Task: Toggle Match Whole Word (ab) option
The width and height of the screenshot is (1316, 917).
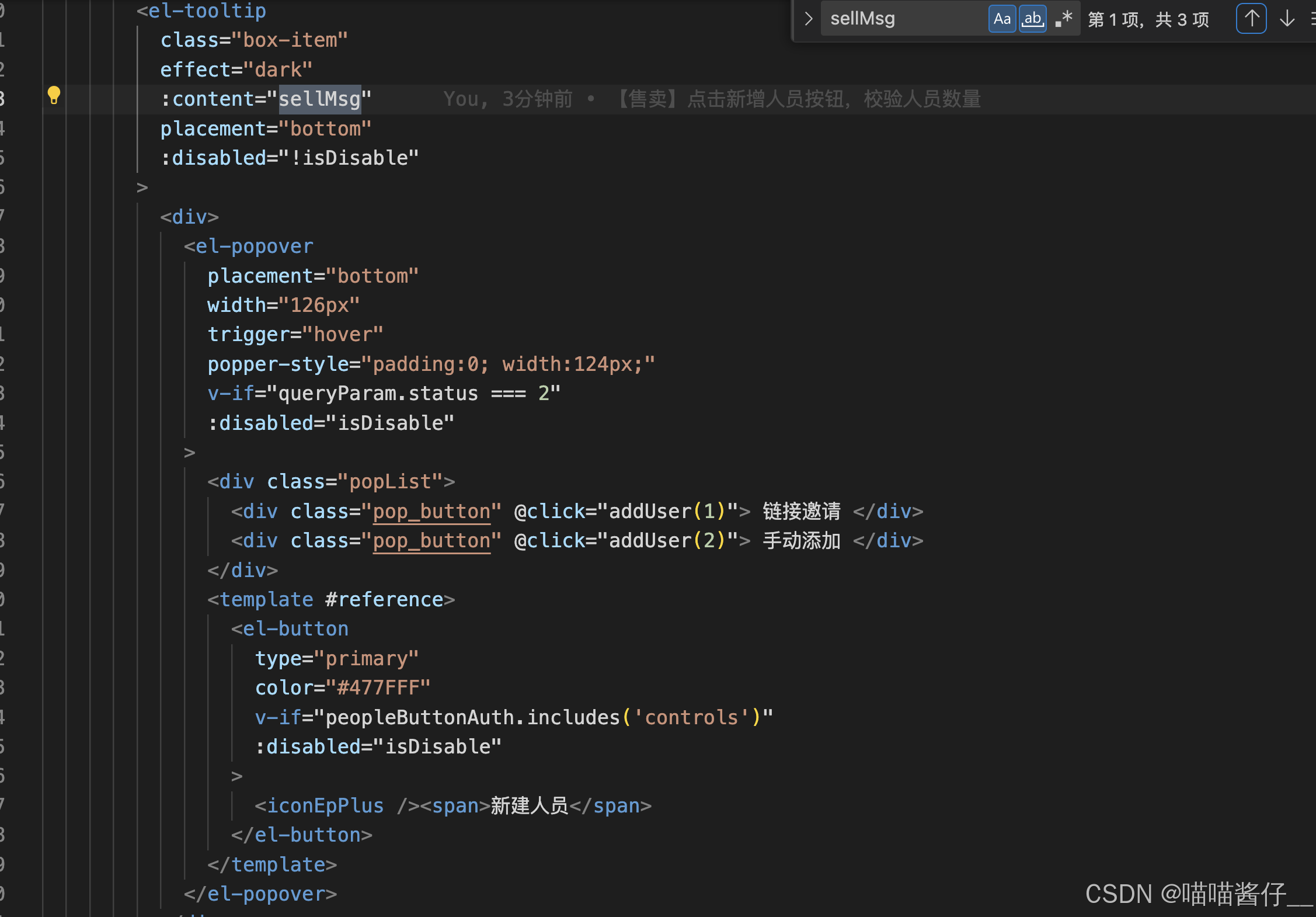Action: click(x=1032, y=19)
